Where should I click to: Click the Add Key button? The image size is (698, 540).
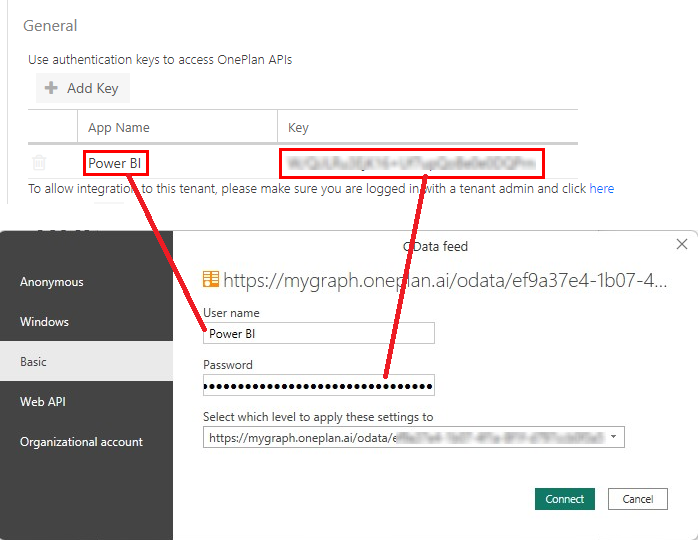[83, 88]
